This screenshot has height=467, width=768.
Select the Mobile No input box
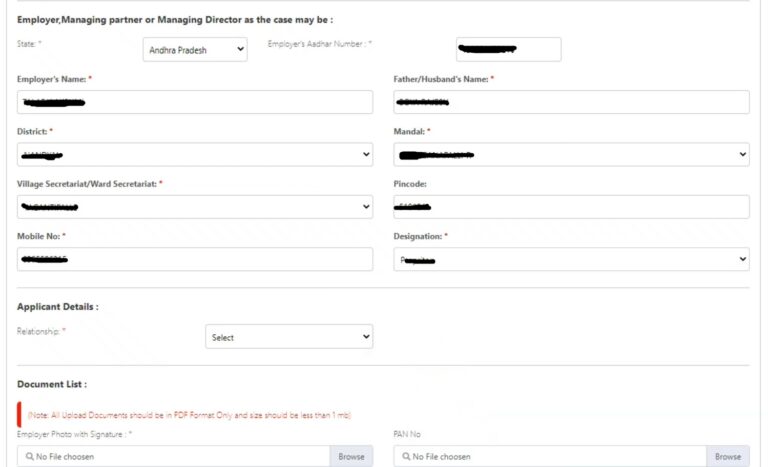[195, 259]
